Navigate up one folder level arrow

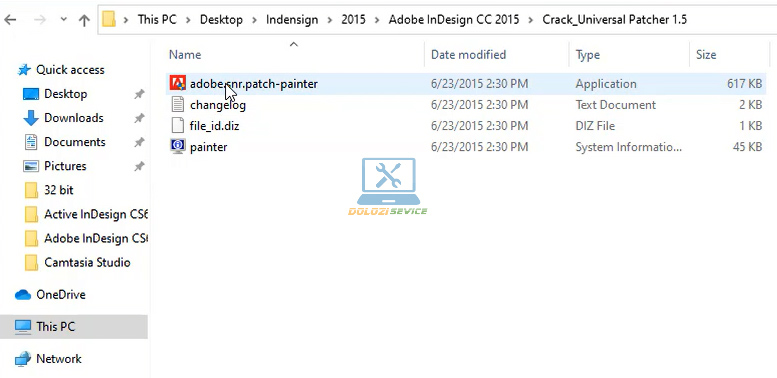point(84,20)
